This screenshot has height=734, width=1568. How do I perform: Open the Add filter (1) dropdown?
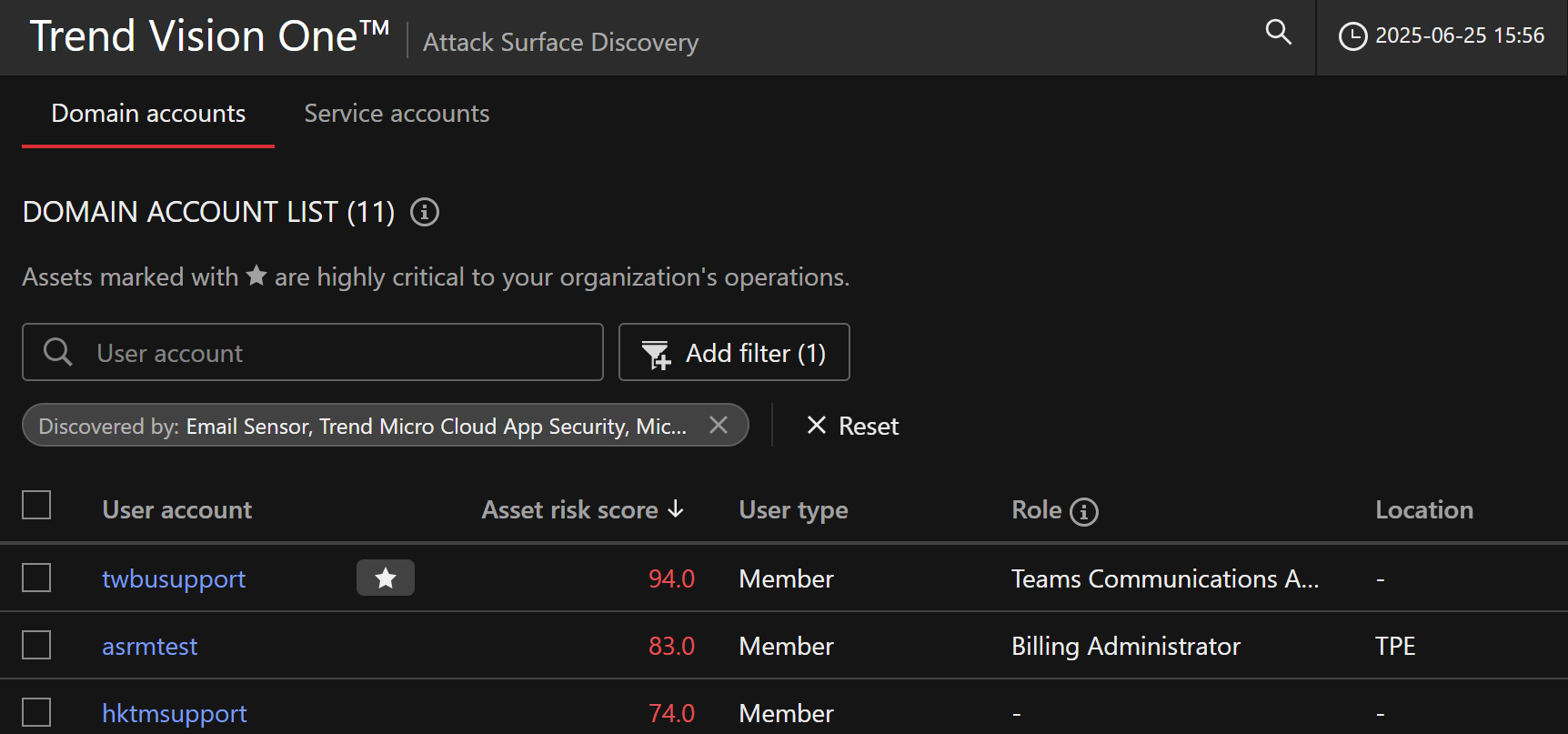(x=734, y=352)
